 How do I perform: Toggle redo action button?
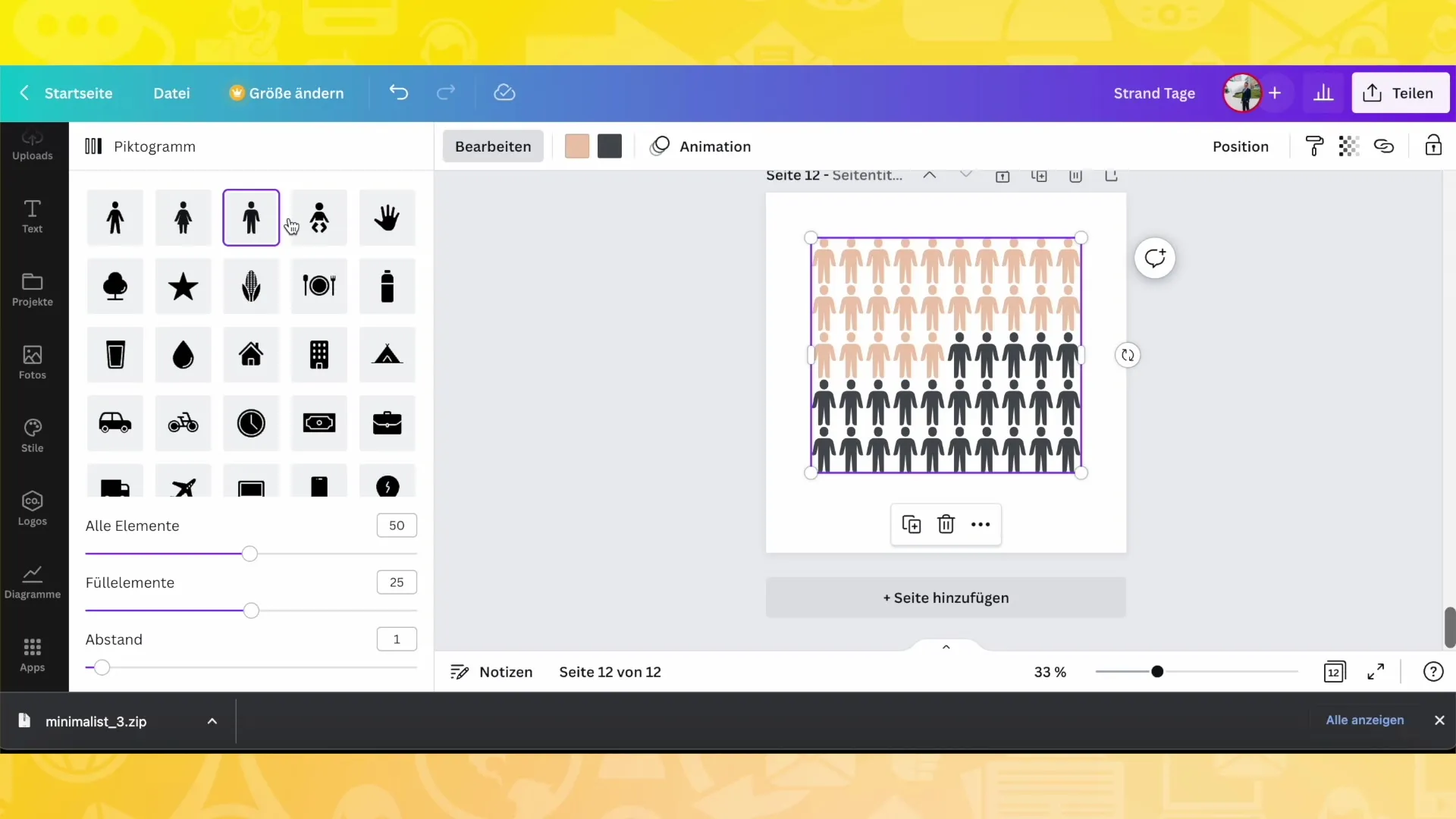(x=447, y=92)
